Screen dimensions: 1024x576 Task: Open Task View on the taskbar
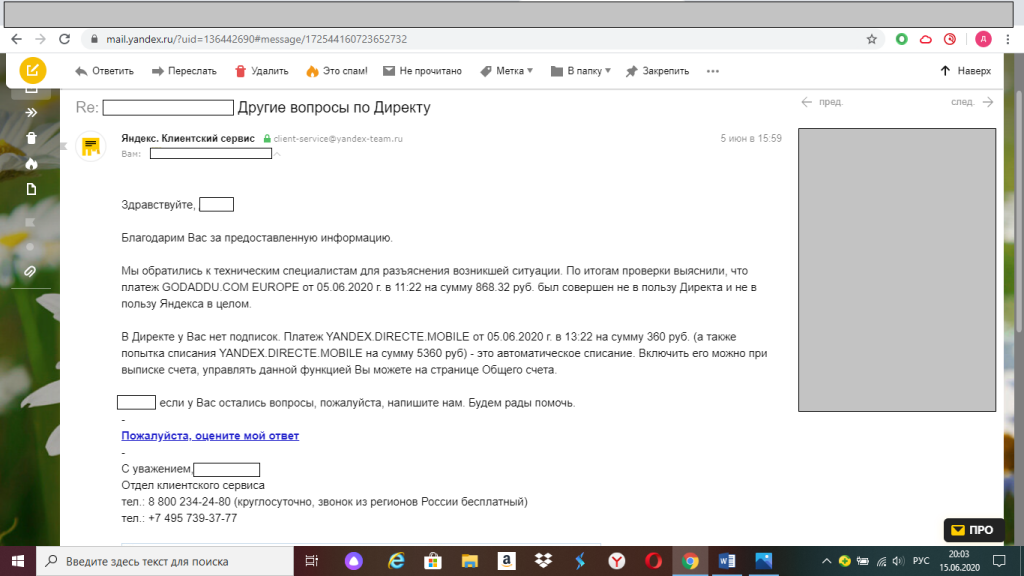[x=312, y=561]
